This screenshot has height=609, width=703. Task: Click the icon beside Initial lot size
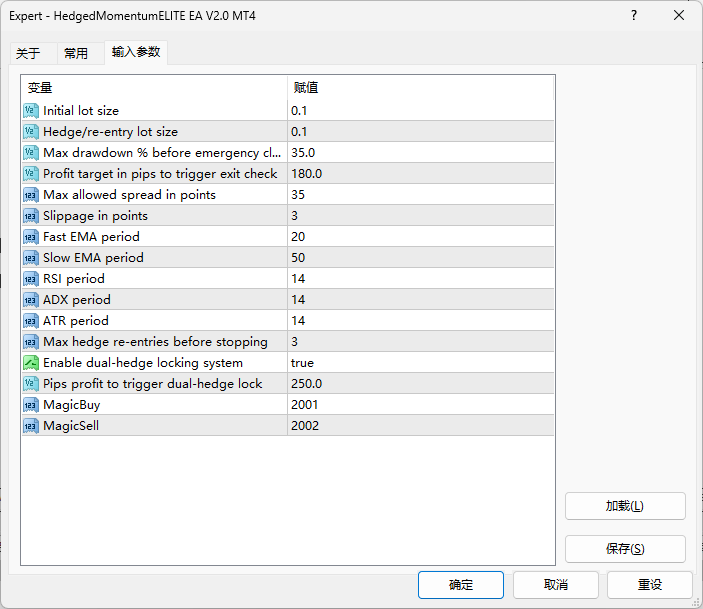pos(30,111)
